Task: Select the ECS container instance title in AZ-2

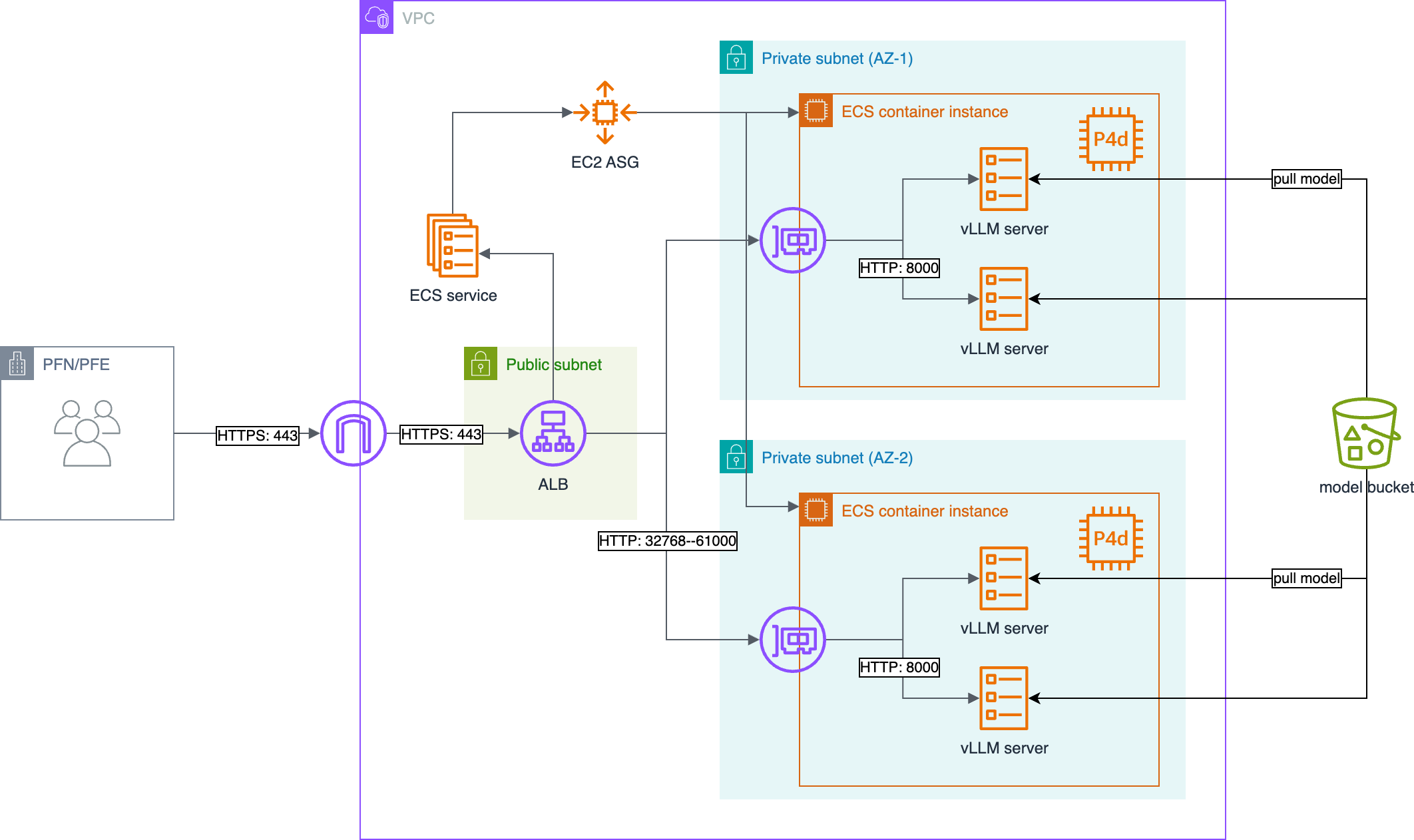Action: (925, 511)
